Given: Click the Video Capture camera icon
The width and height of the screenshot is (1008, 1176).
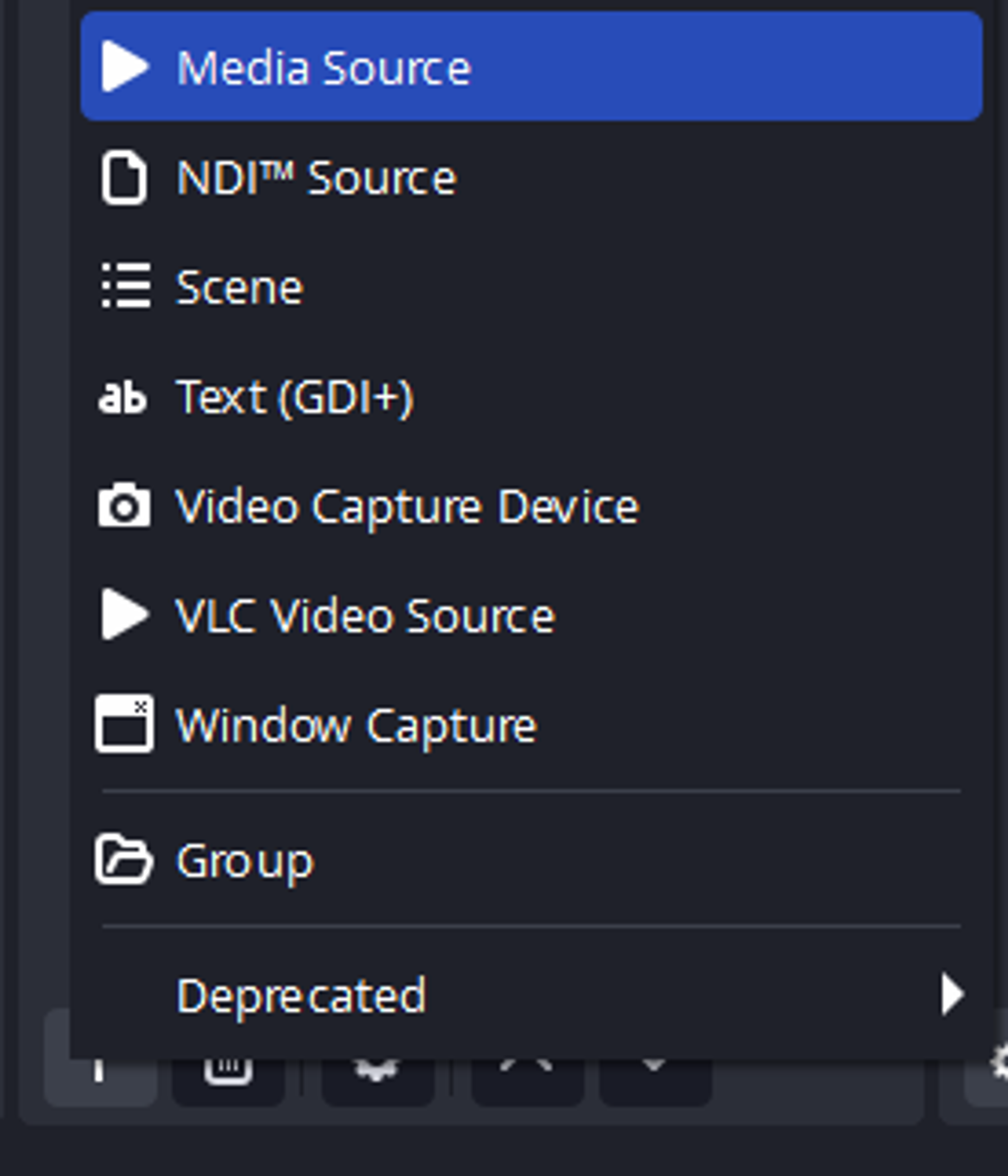Looking at the screenshot, I should tap(124, 505).
